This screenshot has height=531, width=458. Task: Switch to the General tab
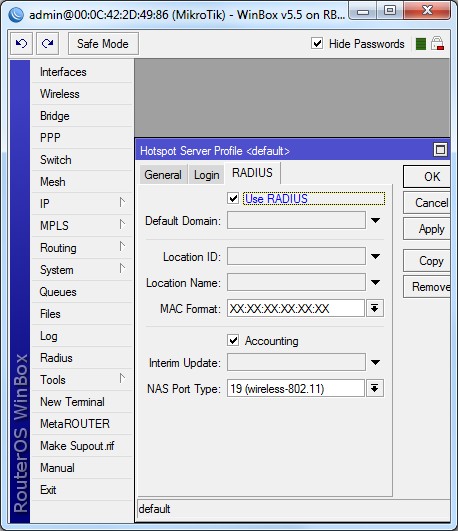163,175
